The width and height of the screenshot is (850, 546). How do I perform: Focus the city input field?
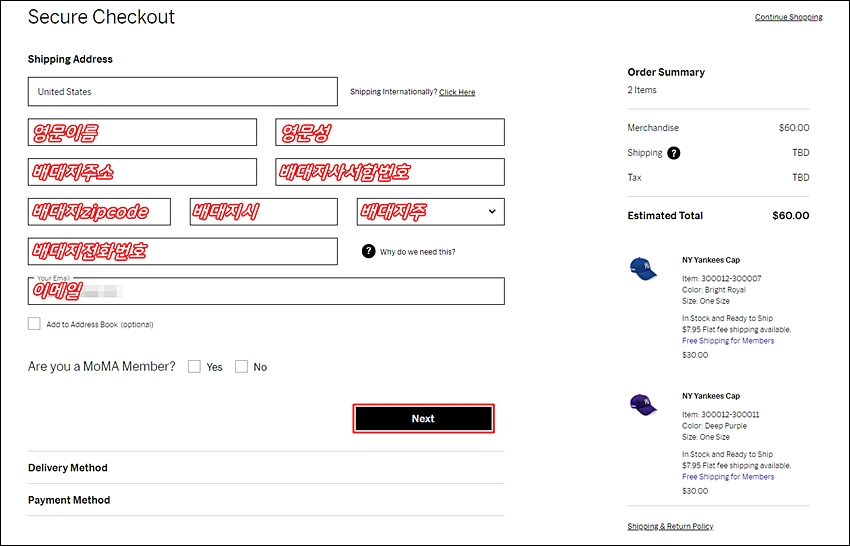[x=263, y=211]
